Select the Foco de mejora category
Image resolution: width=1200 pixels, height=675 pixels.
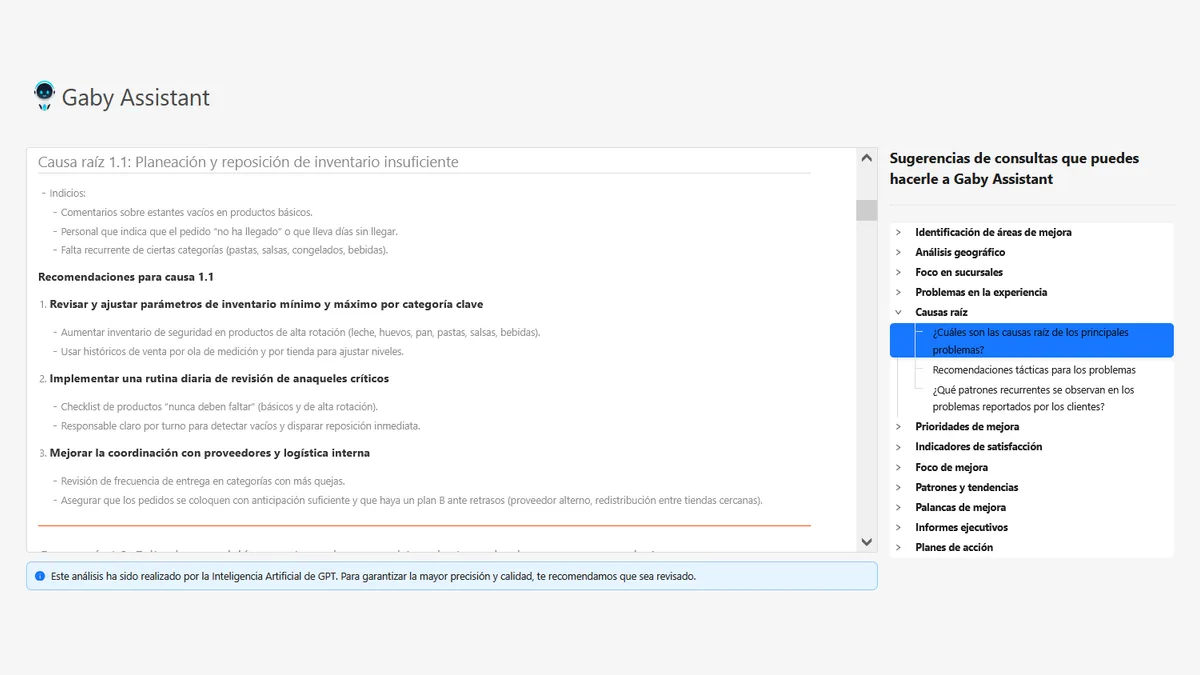click(951, 467)
